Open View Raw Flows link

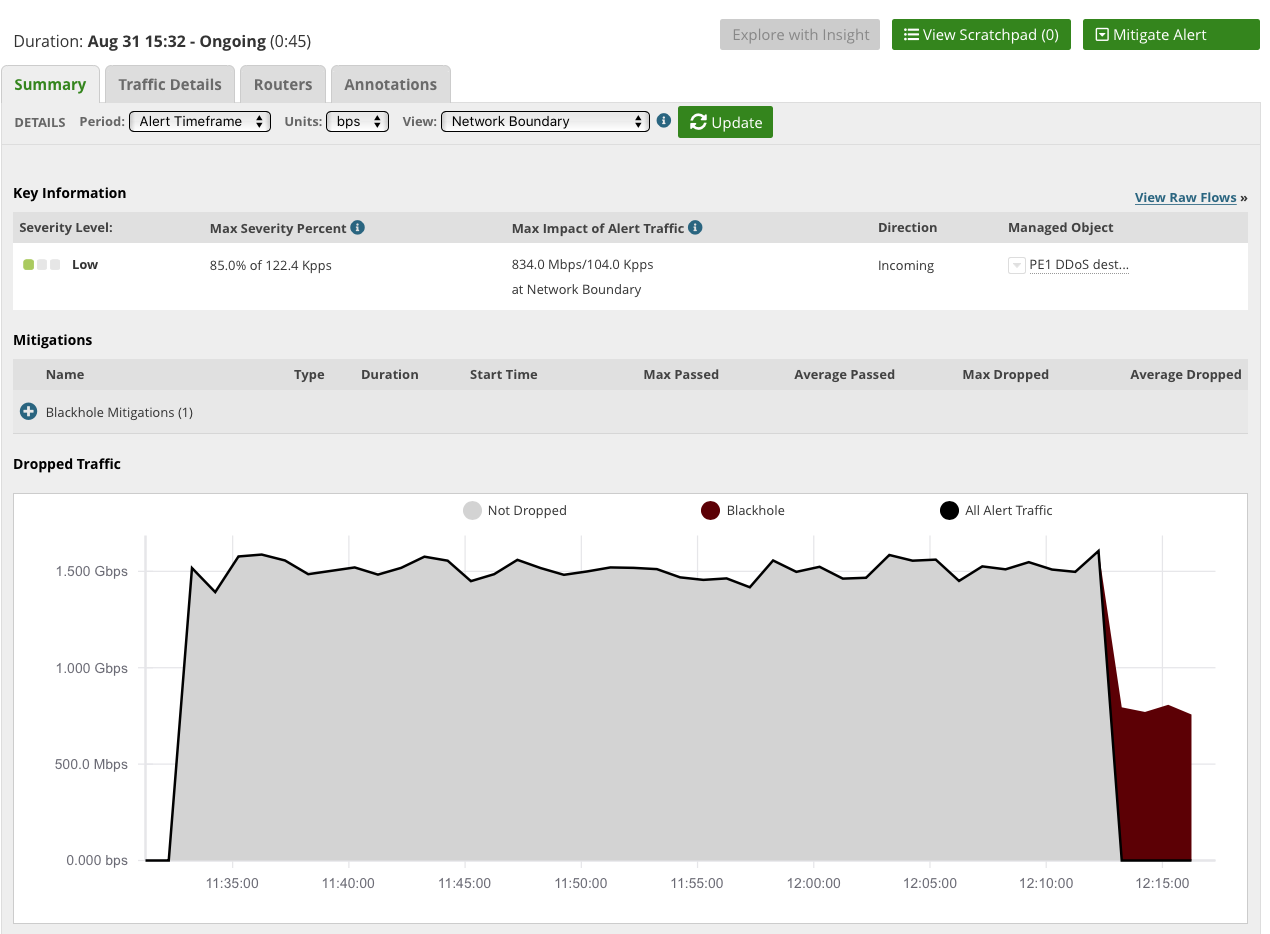pyautogui.click(x=1185, y=198)
